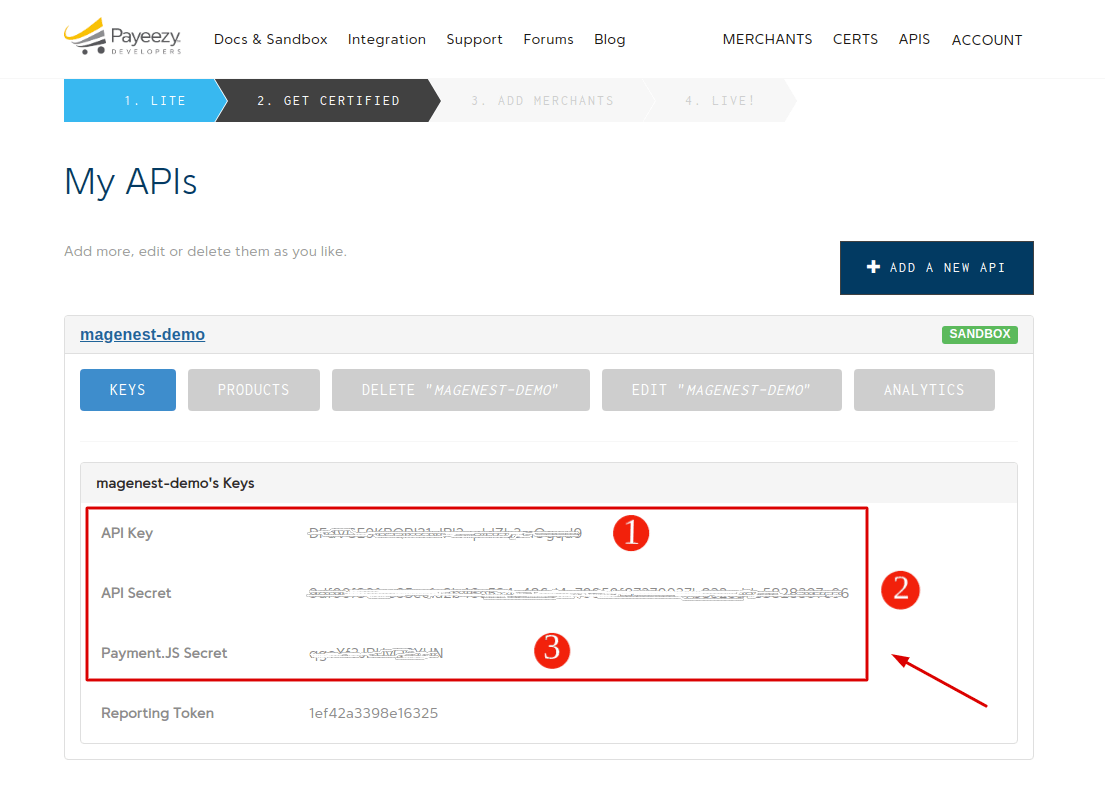Click the Payment.JS Secret value
Image resolution: width=1105 pixels, height=788 pixels.
pyautogui.click(x=376, y=653)
